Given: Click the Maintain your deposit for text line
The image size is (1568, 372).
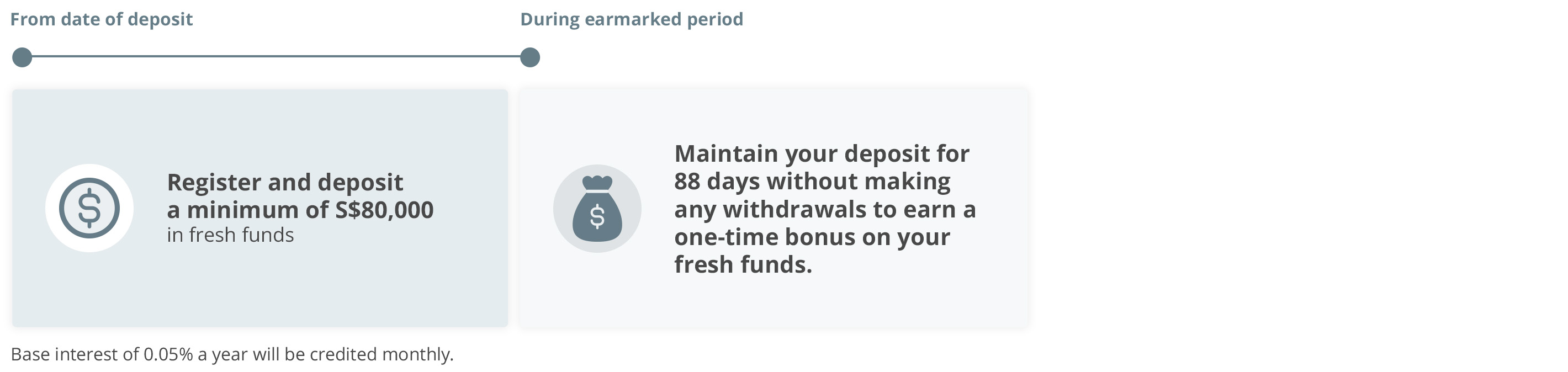Looking at the screenshot, I should tap(822, 153).
